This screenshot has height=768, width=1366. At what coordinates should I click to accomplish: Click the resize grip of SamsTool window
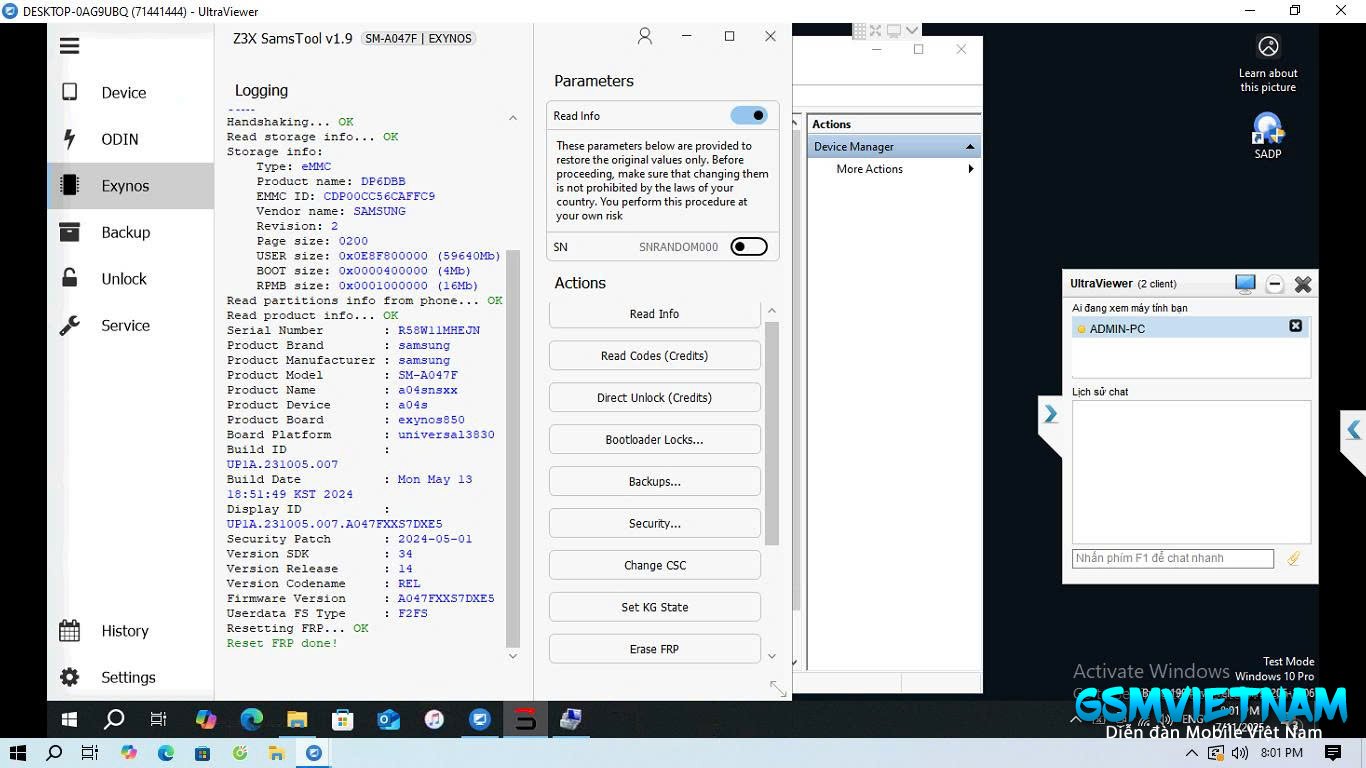778,688
